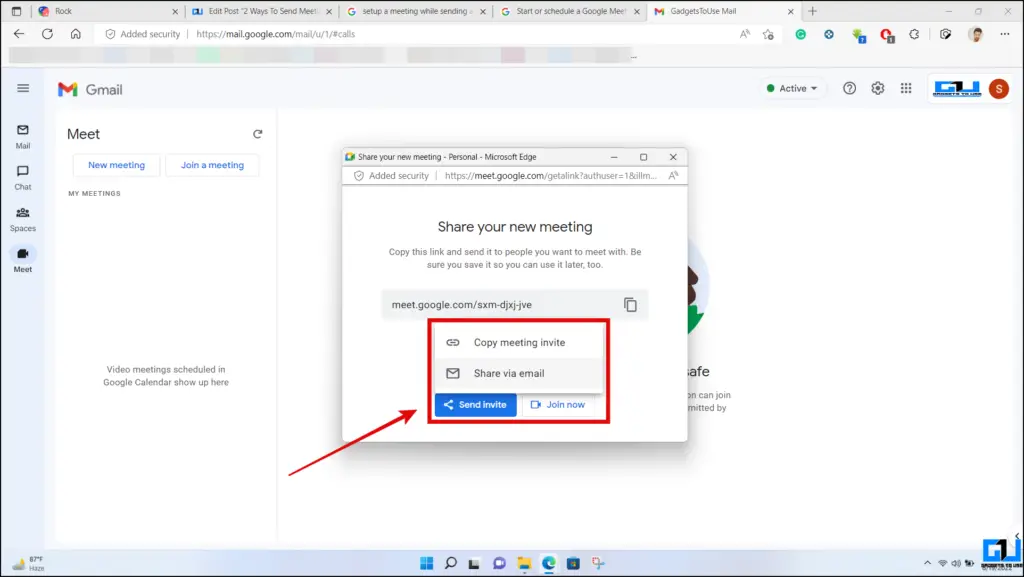Close the Share your new meeting popup window
Screen dimensions: 1024x577
pos(673,157)
